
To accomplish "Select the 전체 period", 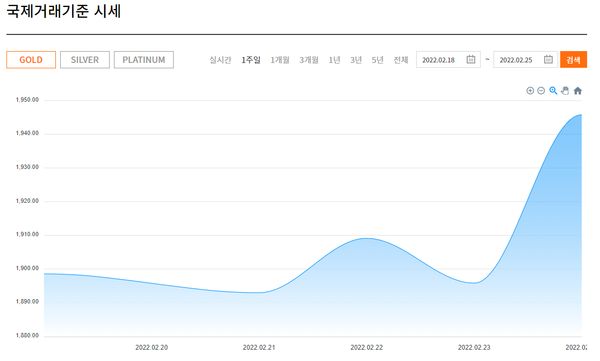I will pyautogui.click(x=401, y=60).
